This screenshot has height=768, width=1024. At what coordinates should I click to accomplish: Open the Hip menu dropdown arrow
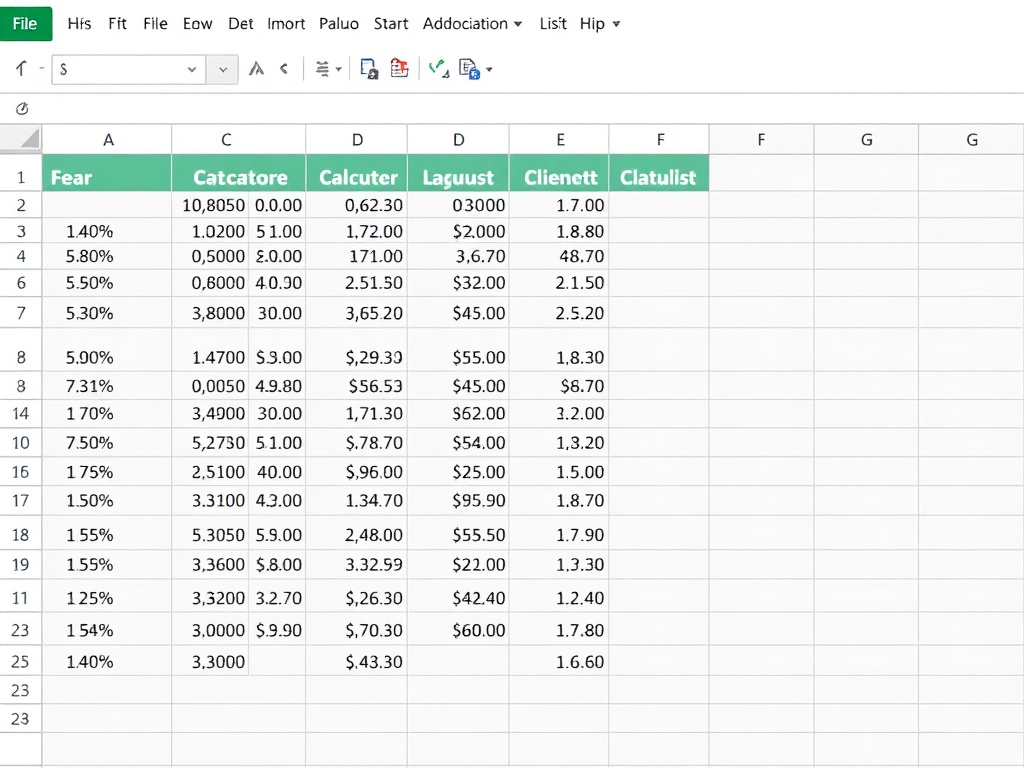click(615, 23)
